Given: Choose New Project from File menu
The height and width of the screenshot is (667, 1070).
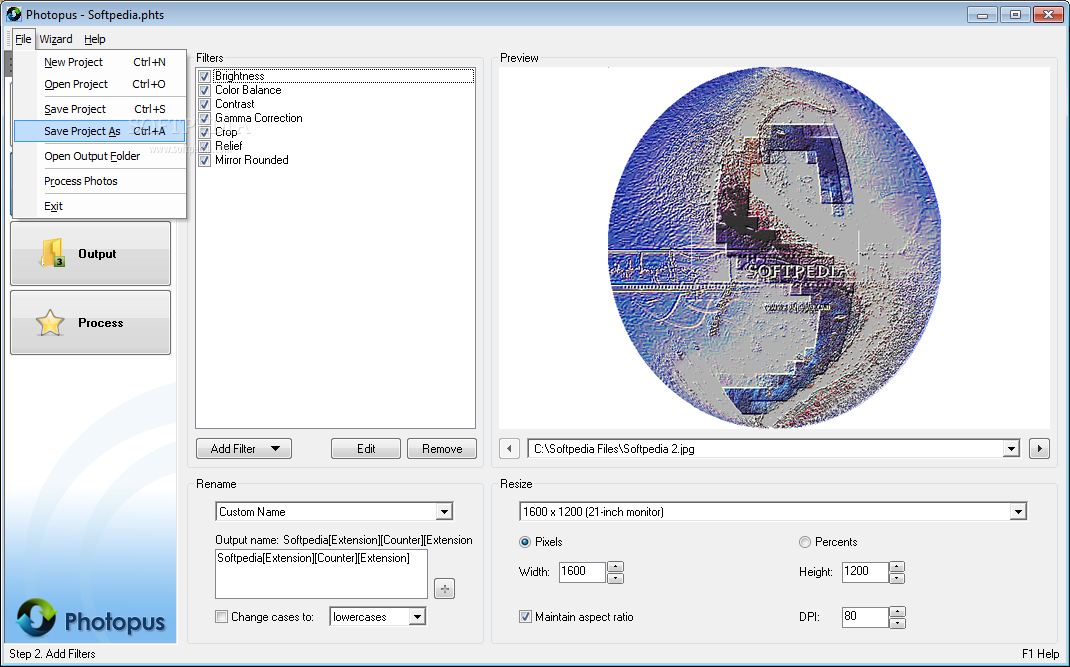Looking at the screenshot, I should (100, 62).
